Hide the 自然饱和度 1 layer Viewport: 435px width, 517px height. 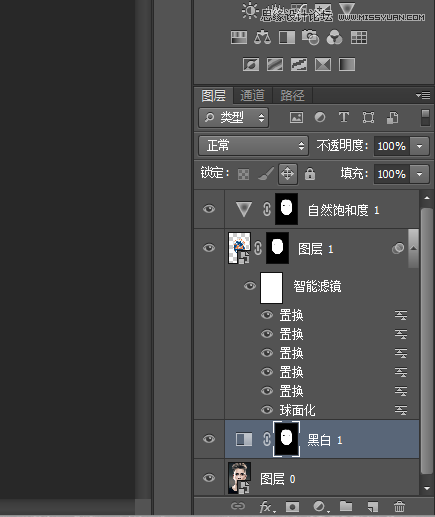point(209,209)
